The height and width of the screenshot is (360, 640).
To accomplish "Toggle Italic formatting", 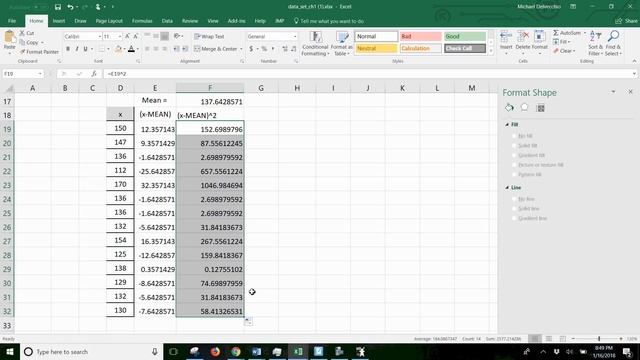I will 76,49.
